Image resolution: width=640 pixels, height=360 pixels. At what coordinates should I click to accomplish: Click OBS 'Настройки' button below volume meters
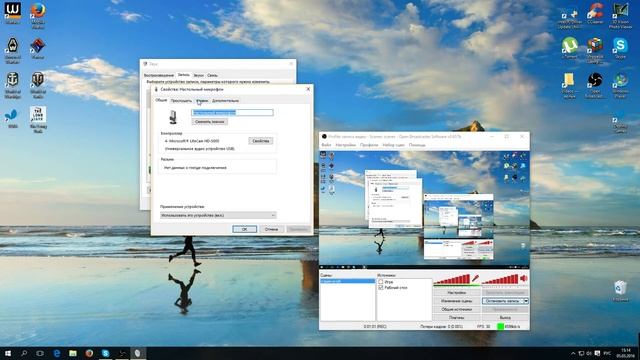(457, 293)
